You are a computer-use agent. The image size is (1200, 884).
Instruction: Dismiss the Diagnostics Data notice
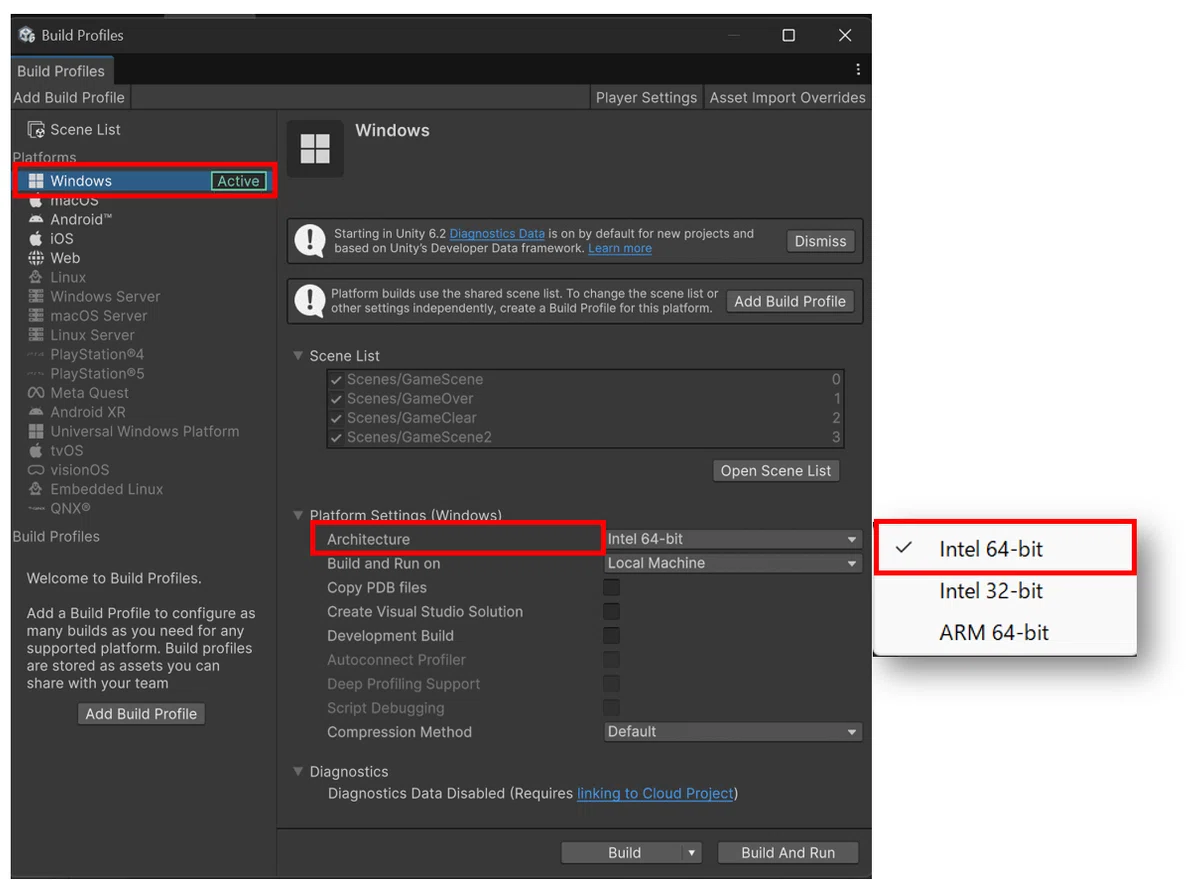click(820, 241)
